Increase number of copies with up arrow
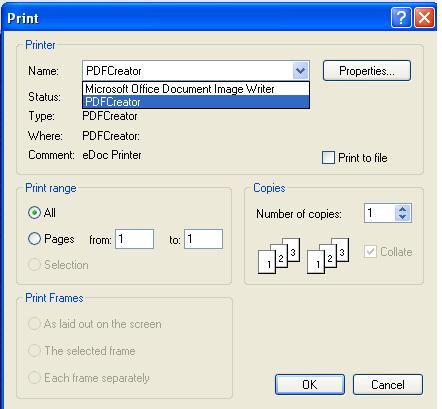Image resolution: width=442 pixels, height=409 pixels. point(402,209)
